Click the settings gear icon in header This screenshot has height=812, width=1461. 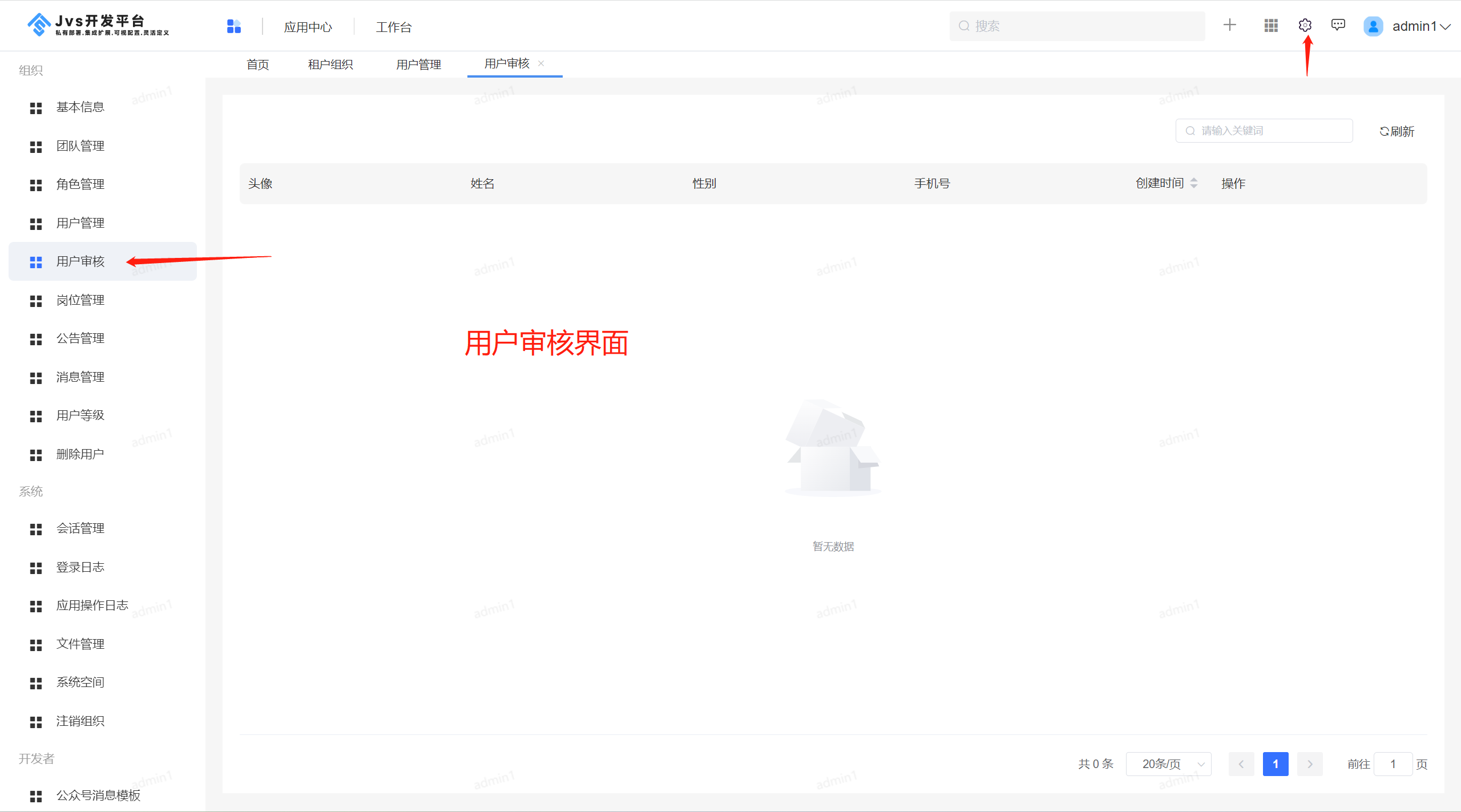1305,26
